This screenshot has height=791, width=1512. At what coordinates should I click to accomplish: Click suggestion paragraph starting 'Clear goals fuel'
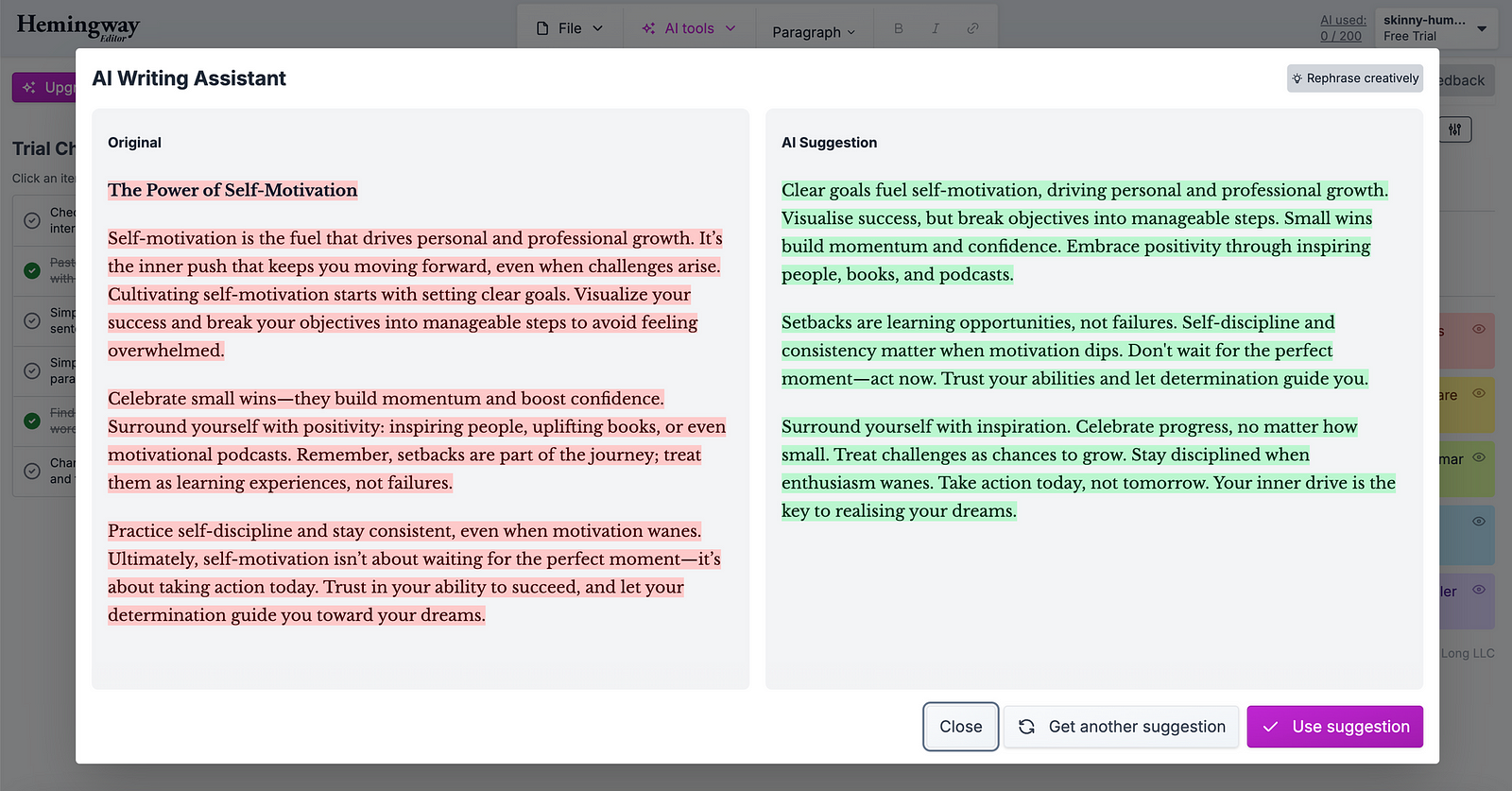[x=1085, y=232]
